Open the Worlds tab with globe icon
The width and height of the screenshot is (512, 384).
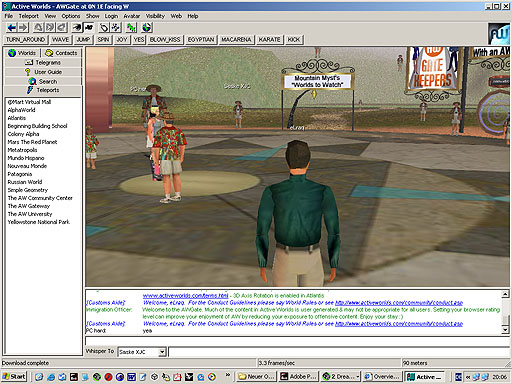click(22, 53)
